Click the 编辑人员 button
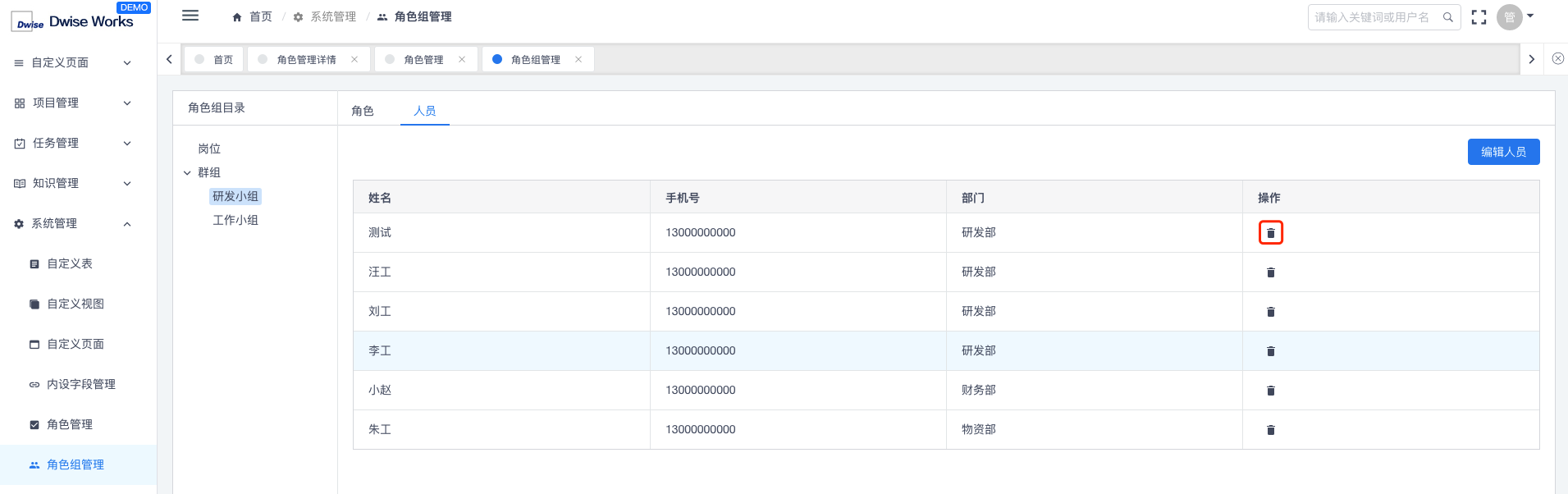1568x494 pixels. coord(1502,152)
